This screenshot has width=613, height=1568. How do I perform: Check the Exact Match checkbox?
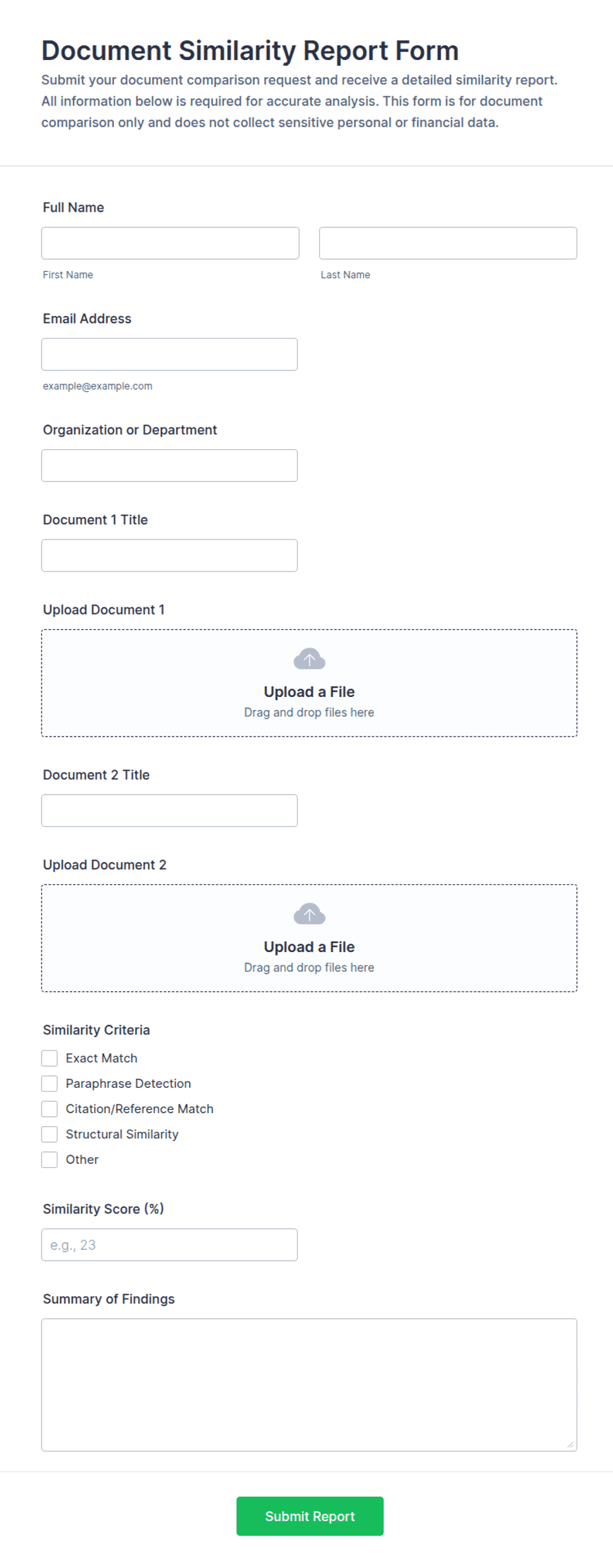[x=49, y=1058]
